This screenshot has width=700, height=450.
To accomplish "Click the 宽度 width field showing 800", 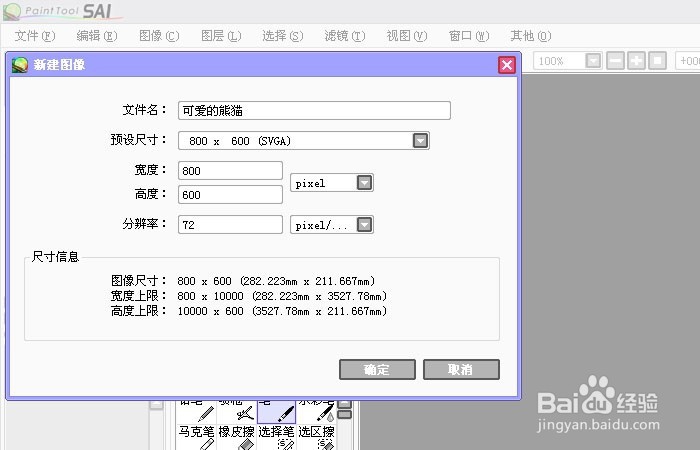I will (230, 171).
